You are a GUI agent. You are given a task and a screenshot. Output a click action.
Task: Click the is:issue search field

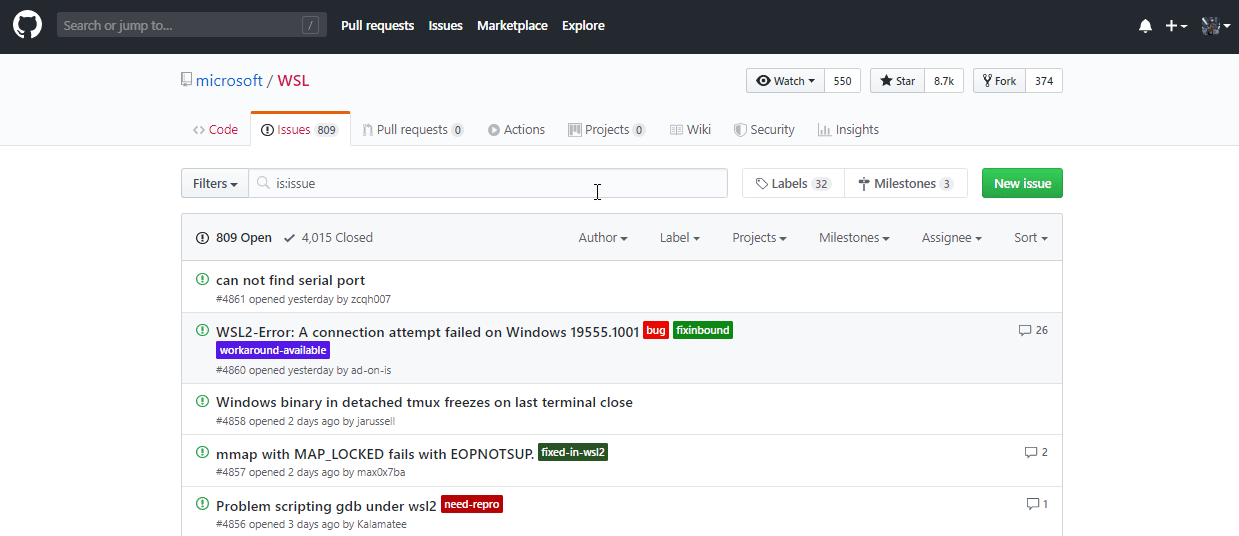point(490,184)
